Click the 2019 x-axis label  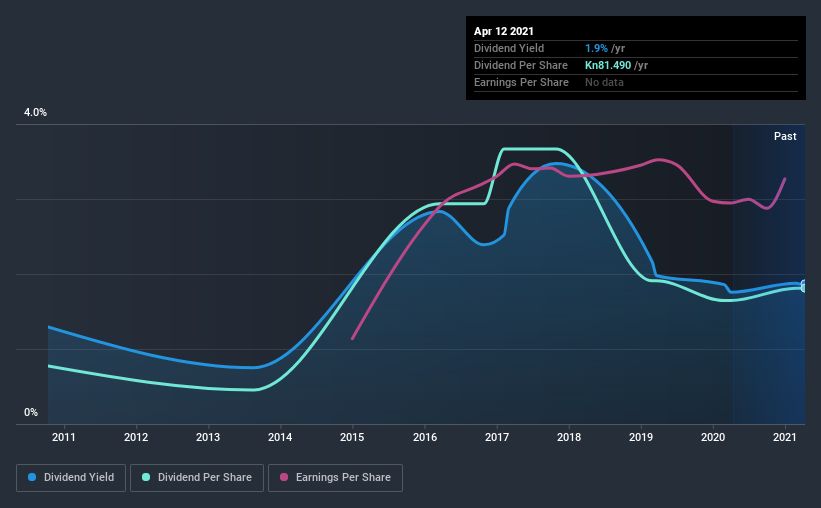coord(641,437)
